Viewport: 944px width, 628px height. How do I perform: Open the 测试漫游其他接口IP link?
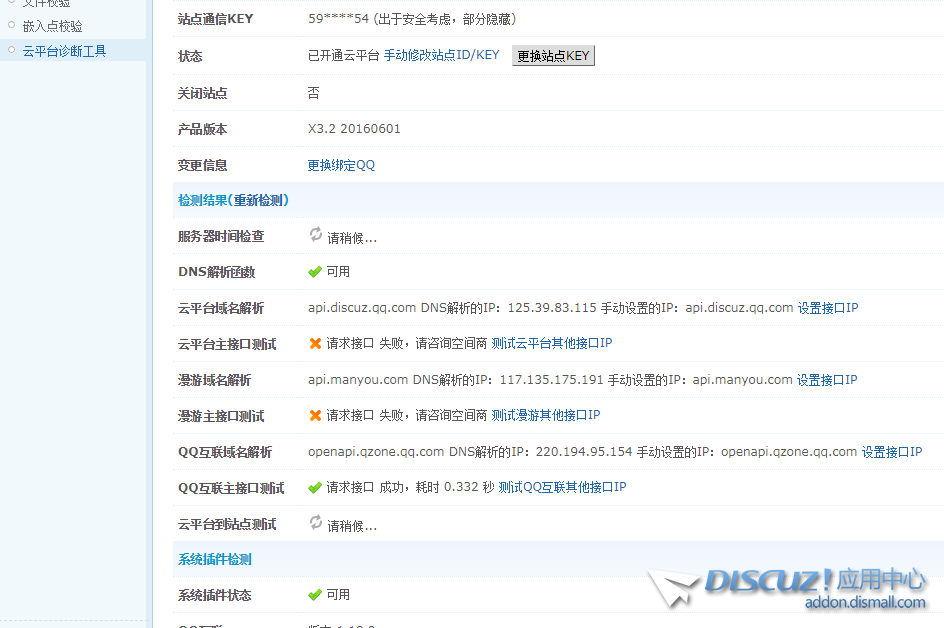[545, 416]
